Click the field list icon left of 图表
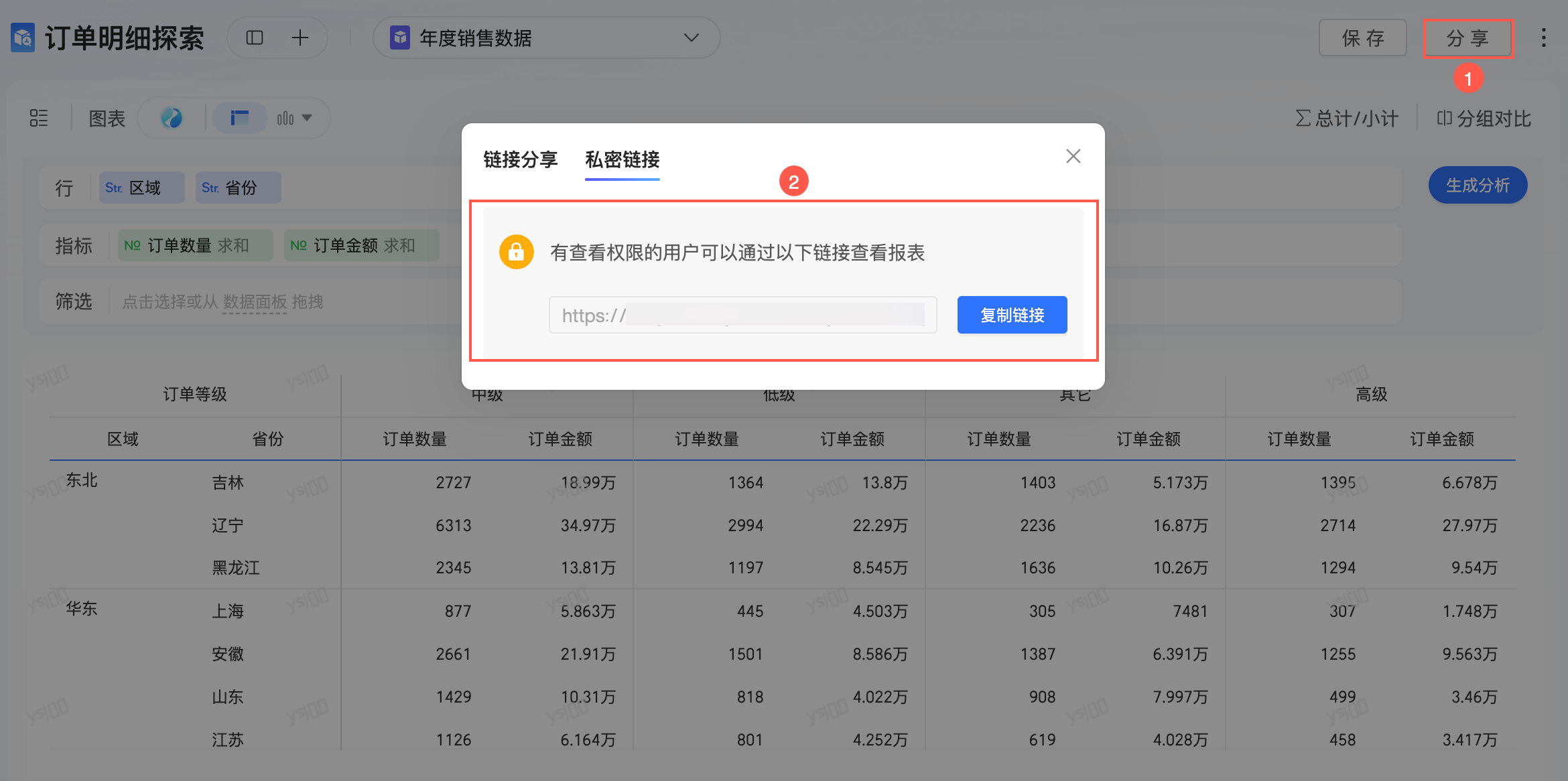Screen dimensions: 1568x781 coord(39,118)
